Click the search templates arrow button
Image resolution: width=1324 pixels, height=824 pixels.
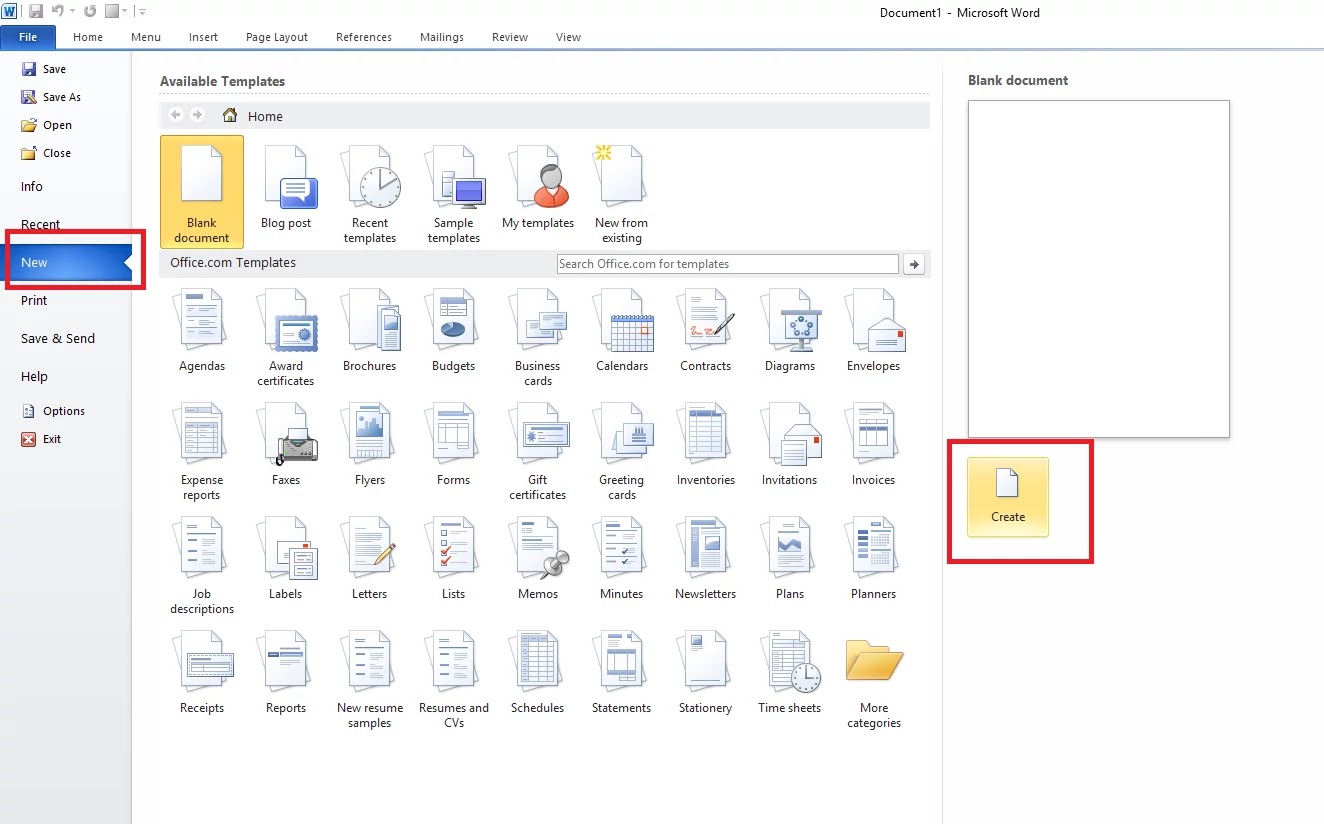(913, 264)
